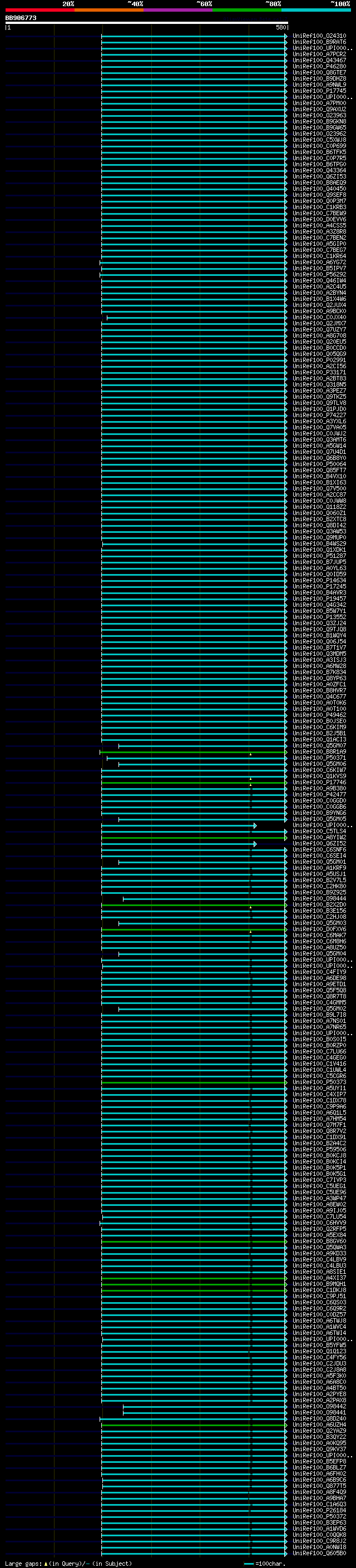Viewport: 356px width, 1568px height.
Task: Select the UniRef100_Q40450 label
Action: [319, 189]
